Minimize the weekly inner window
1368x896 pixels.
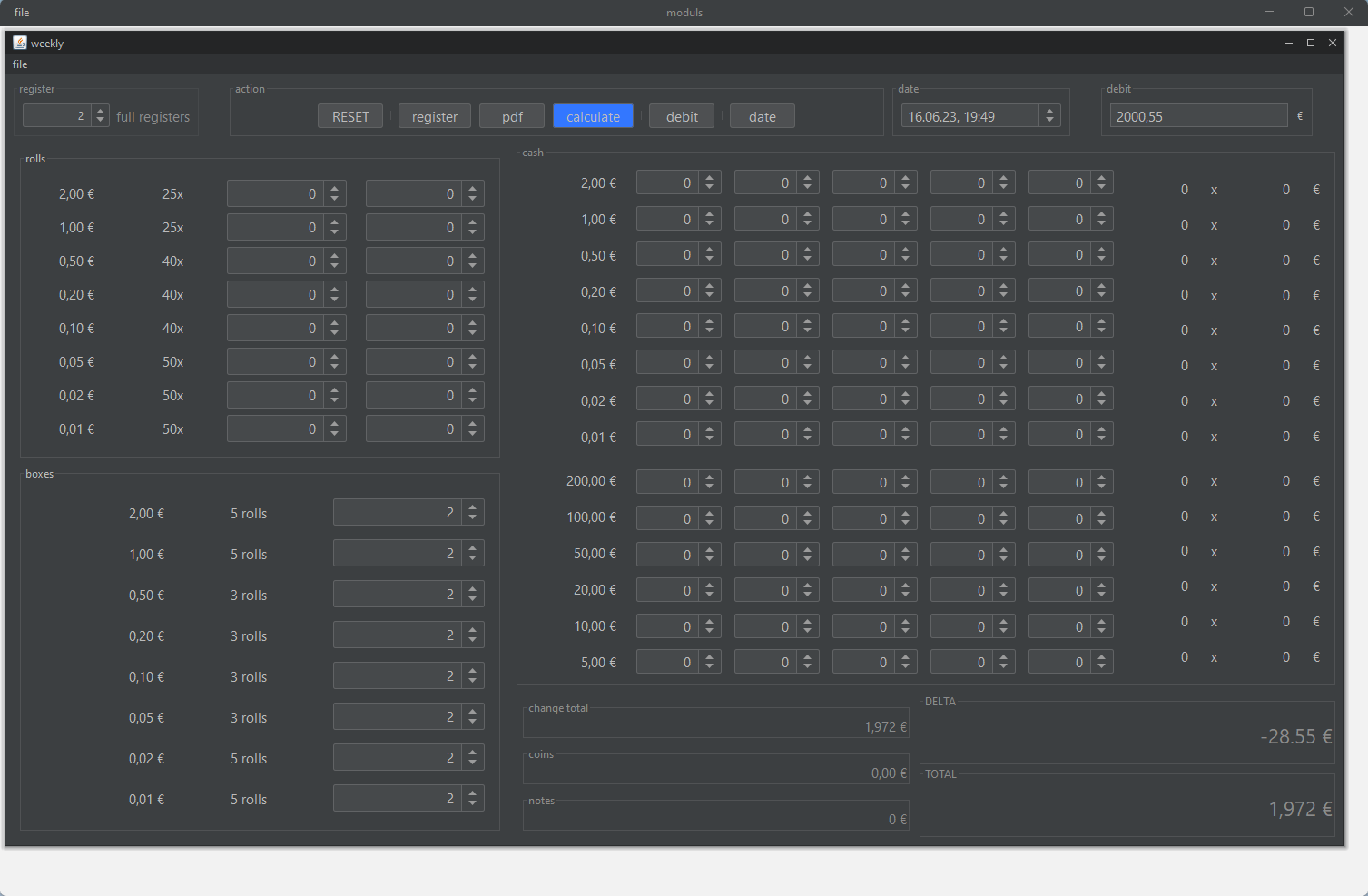coord(1289,43)
